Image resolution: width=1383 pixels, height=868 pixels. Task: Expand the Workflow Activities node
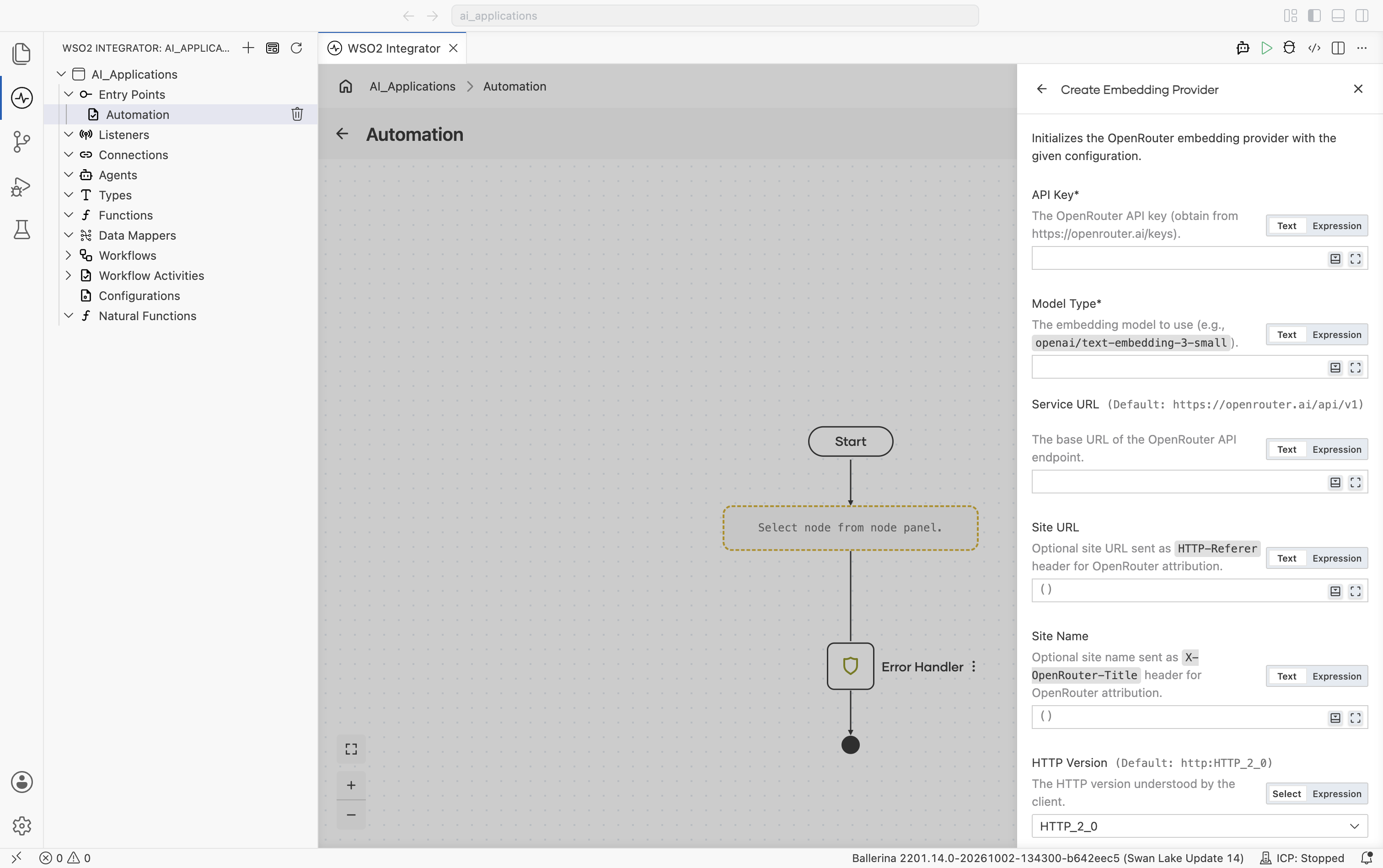pyautogui.click(x=68, y=276)
